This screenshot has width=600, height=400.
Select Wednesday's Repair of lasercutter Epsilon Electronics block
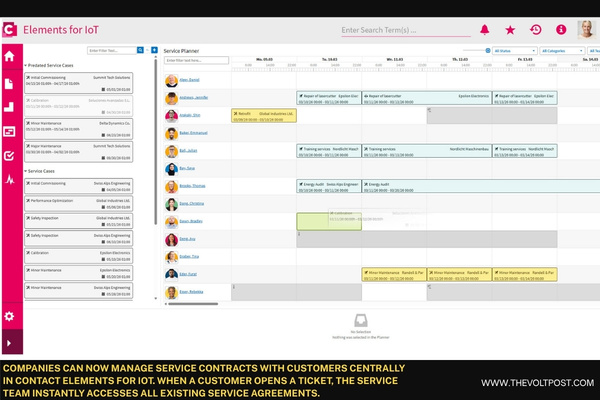tap(427, 98)
